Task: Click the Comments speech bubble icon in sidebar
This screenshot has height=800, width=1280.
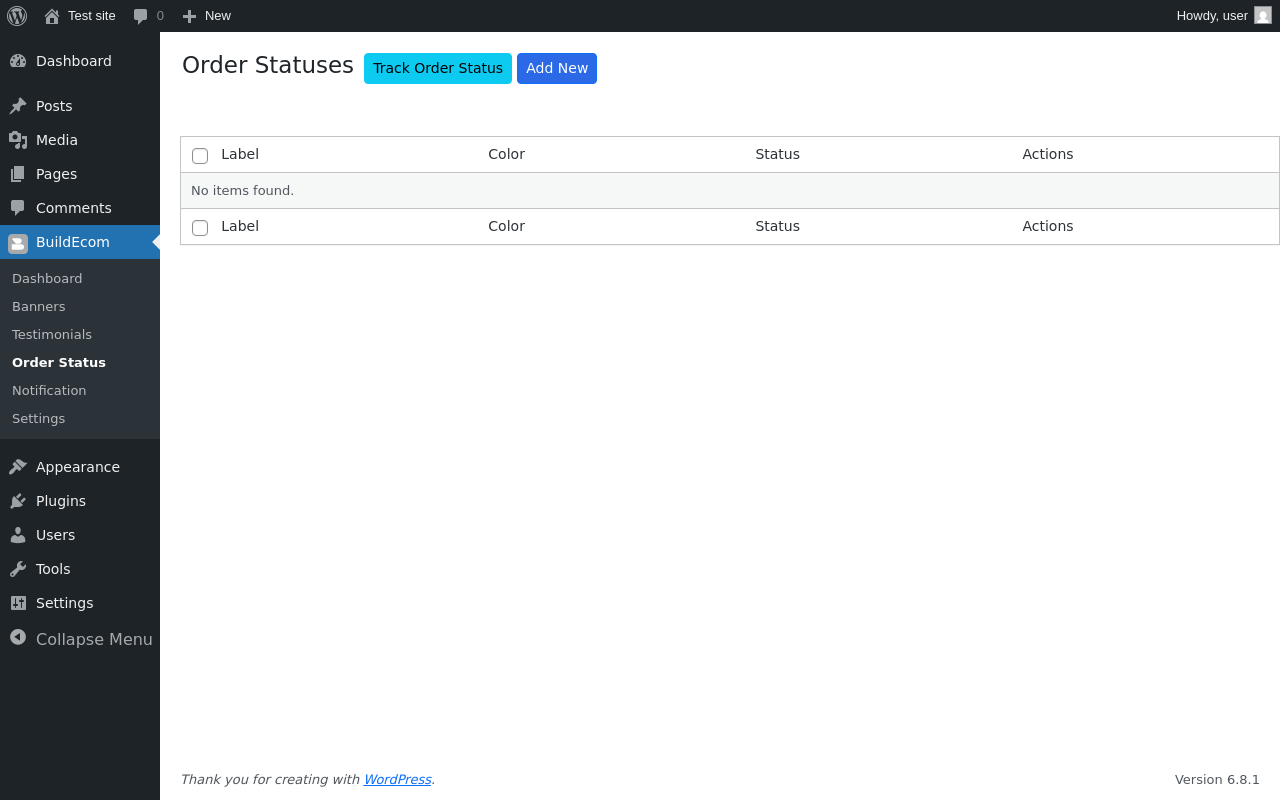Action: [18, 208]
